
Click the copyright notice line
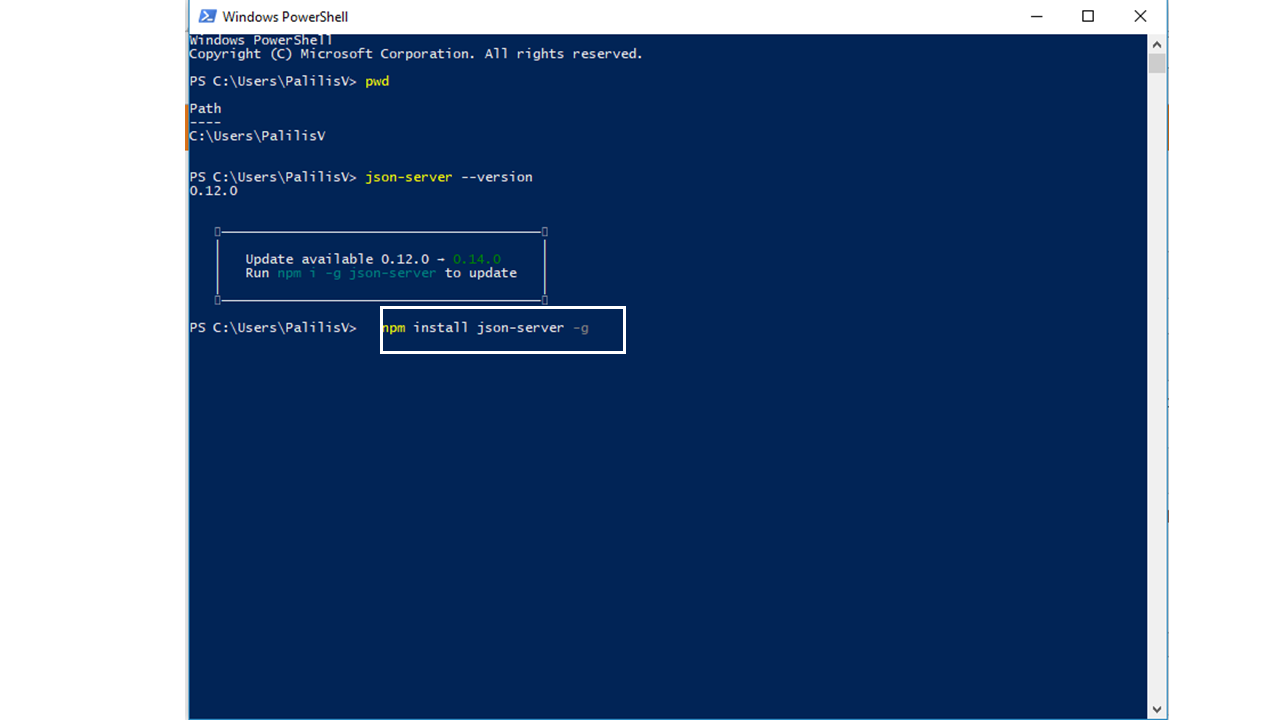(x=415, y=53)
